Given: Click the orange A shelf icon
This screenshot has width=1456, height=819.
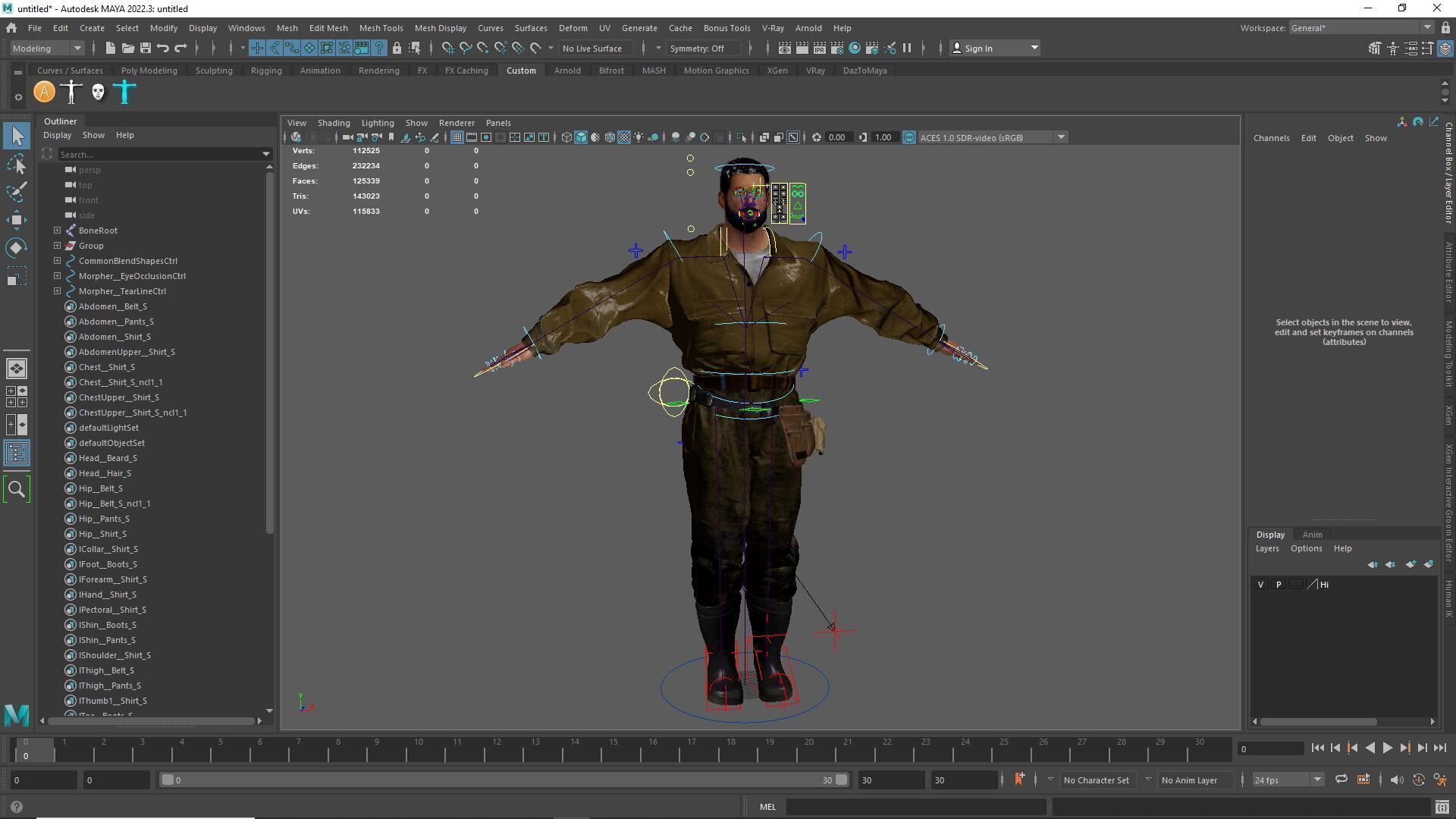Looking at the screenshot, I should pyautogui.click(x=45, y=93).
